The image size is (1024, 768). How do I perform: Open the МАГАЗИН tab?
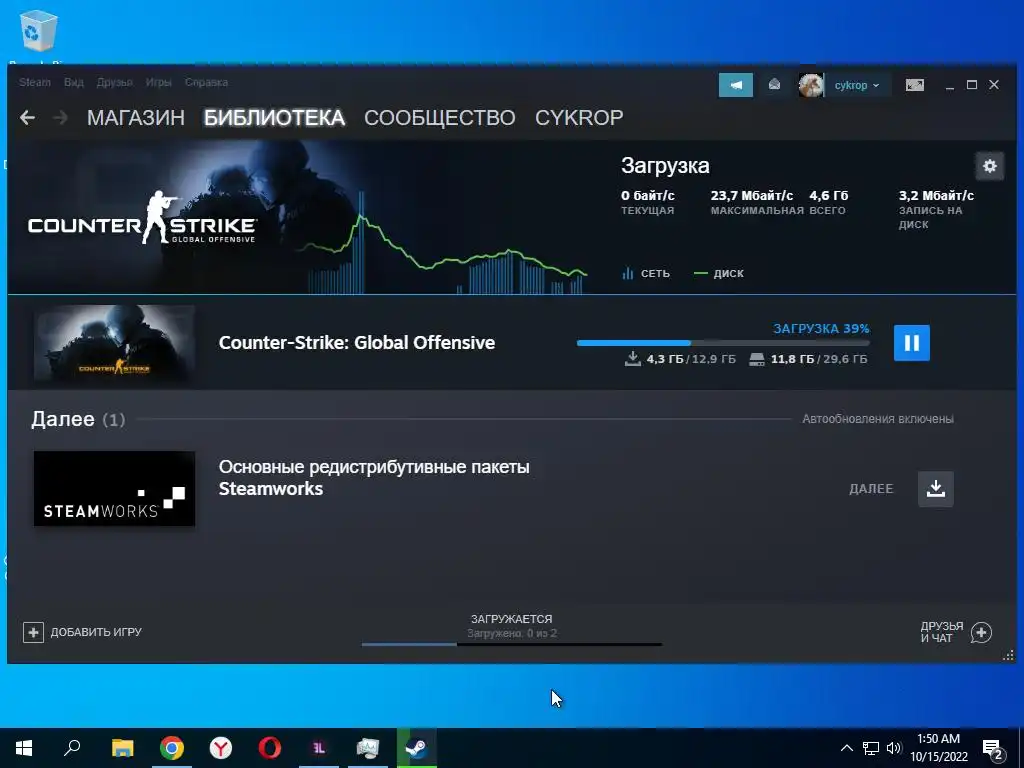tap(136, 118)
